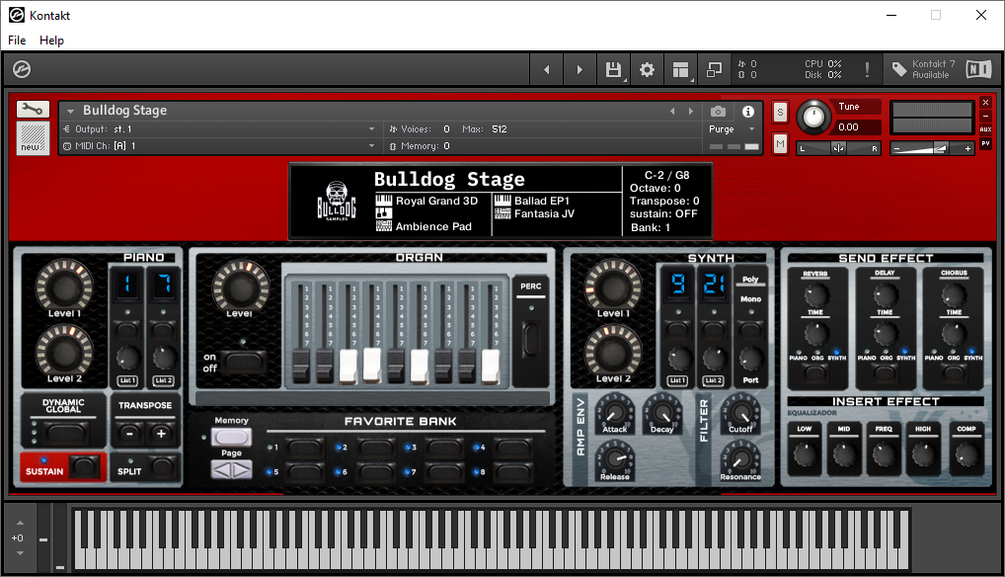The image size is (1005, 577).
Task: Click the camera snapshot icon
Action: (x=718, y=112)
